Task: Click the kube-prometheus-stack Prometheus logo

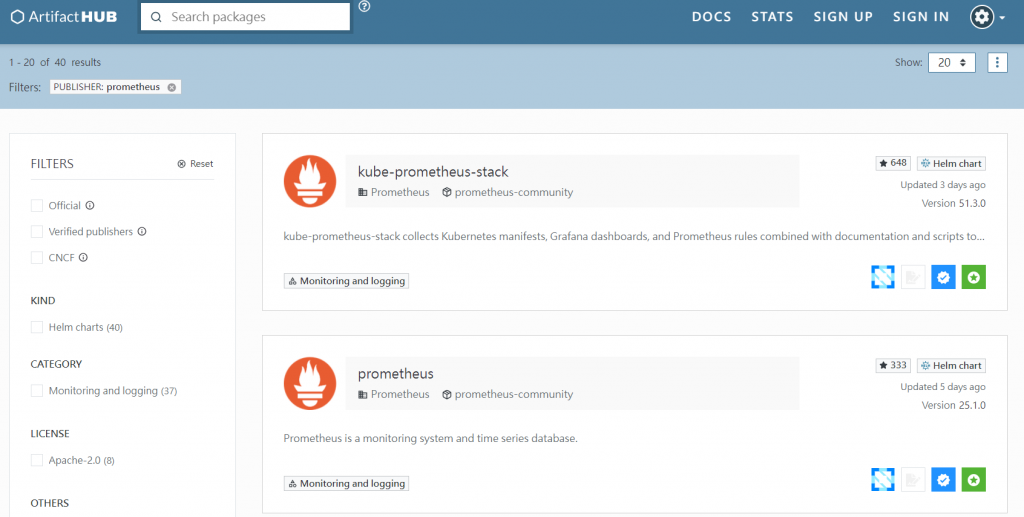Action: pyautogui.click(x=310, y=181)
